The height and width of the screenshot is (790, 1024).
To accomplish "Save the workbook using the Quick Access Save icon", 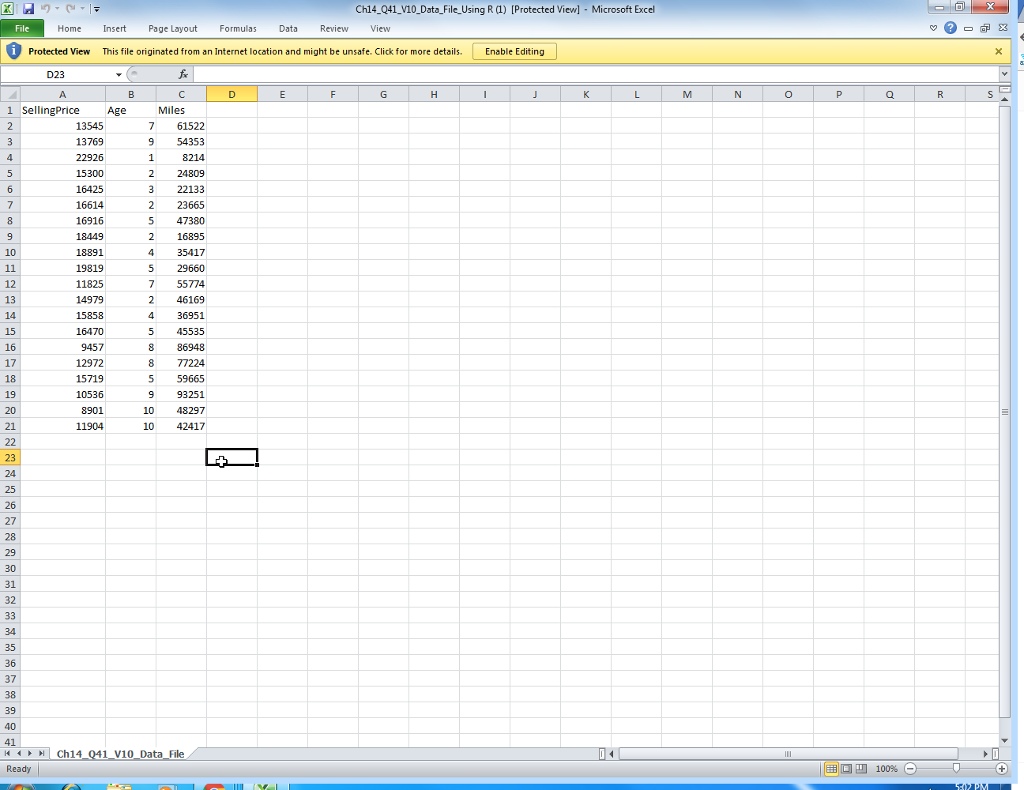I will coord(29,8).
